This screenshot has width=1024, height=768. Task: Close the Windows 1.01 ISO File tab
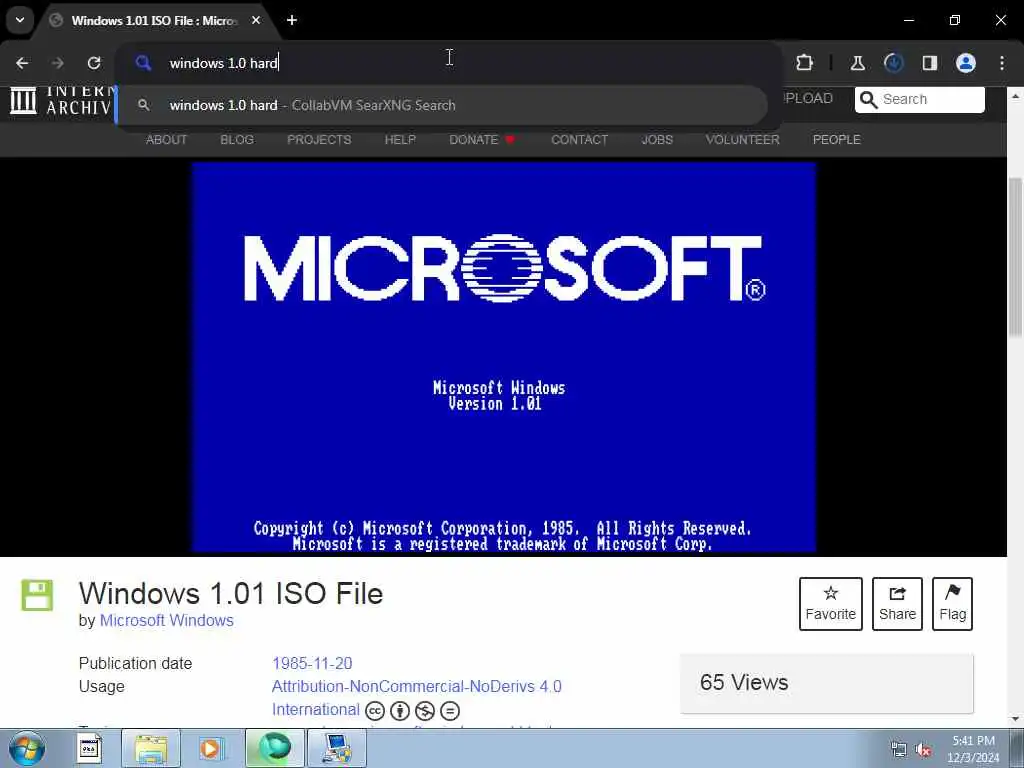(256, 20)
